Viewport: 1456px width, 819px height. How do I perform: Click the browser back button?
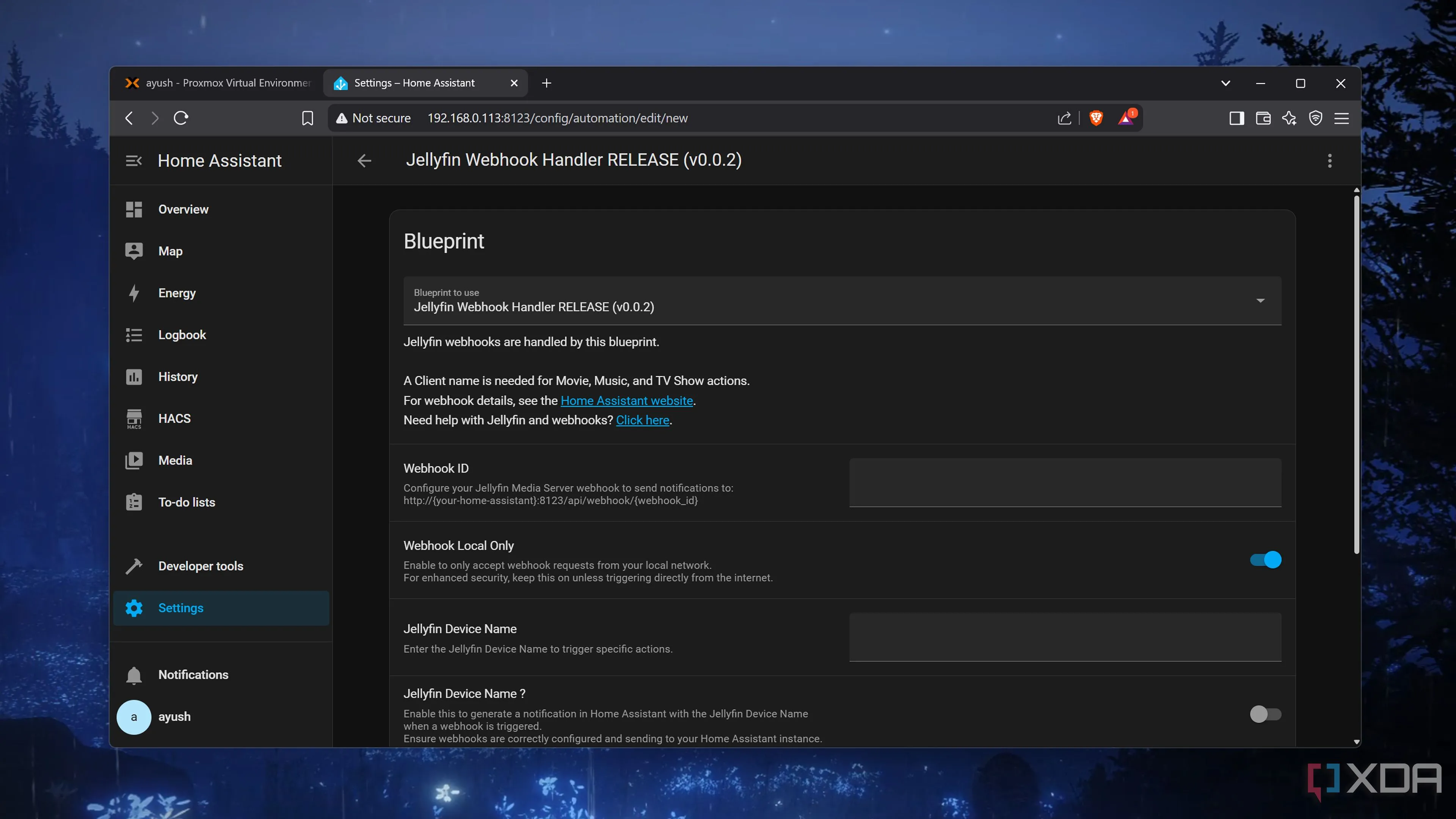pos(129,118)
